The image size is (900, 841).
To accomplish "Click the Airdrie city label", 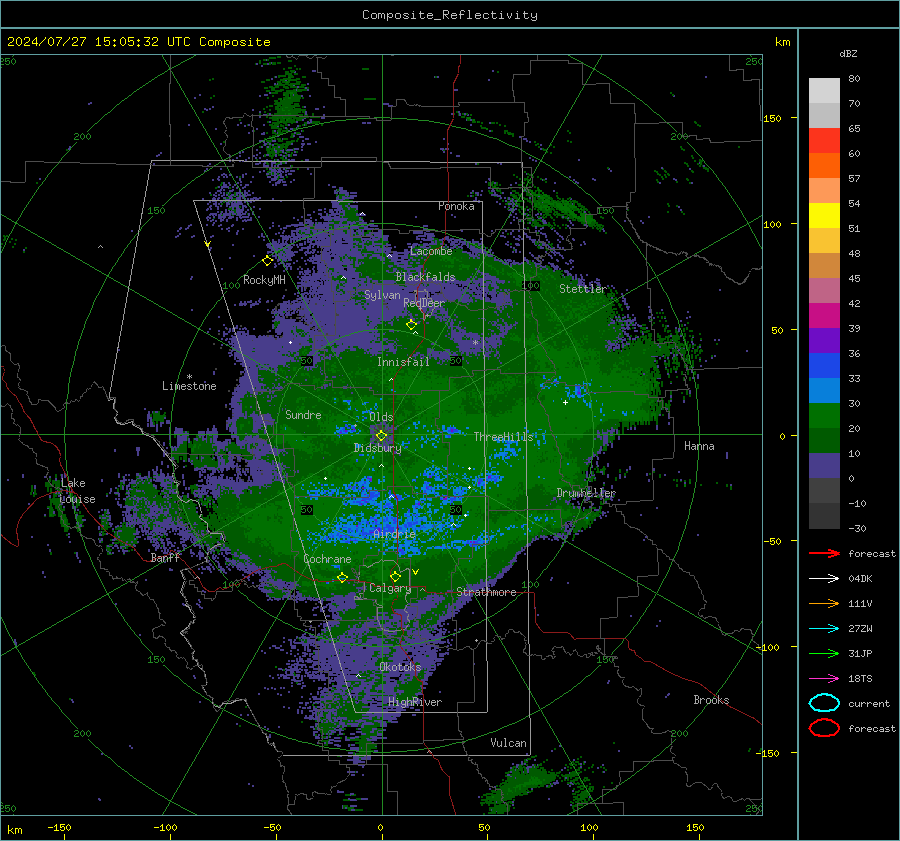I will tap(394, 534).
